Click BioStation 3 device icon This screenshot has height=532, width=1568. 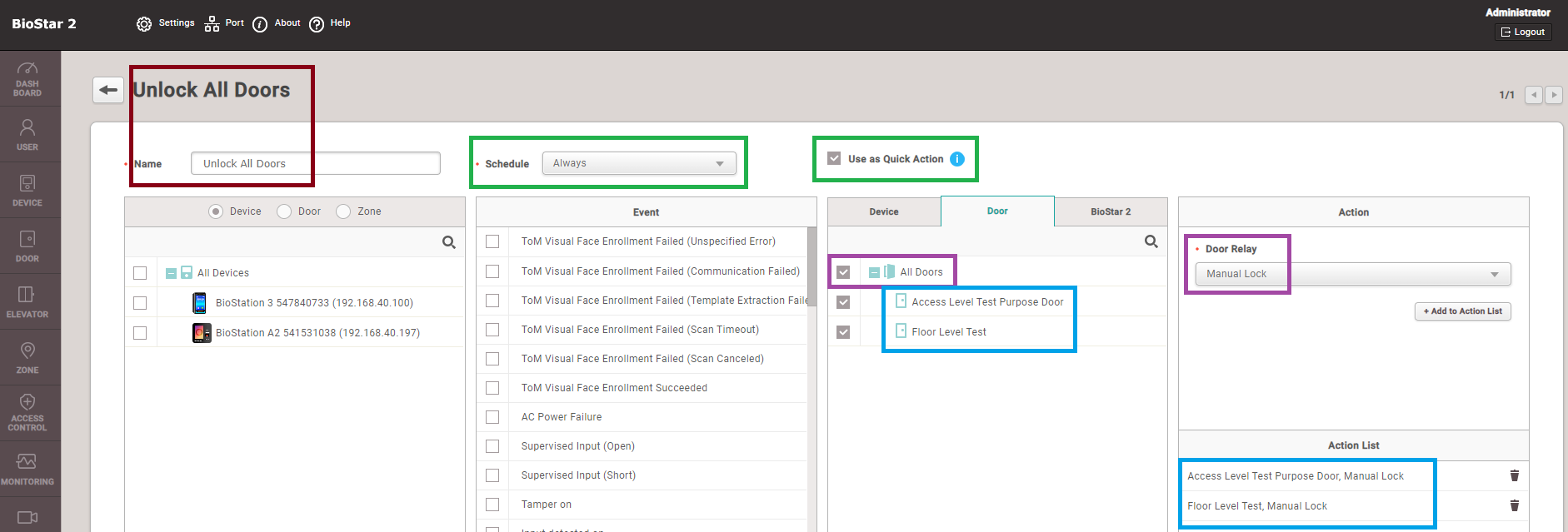pos(200,302)
